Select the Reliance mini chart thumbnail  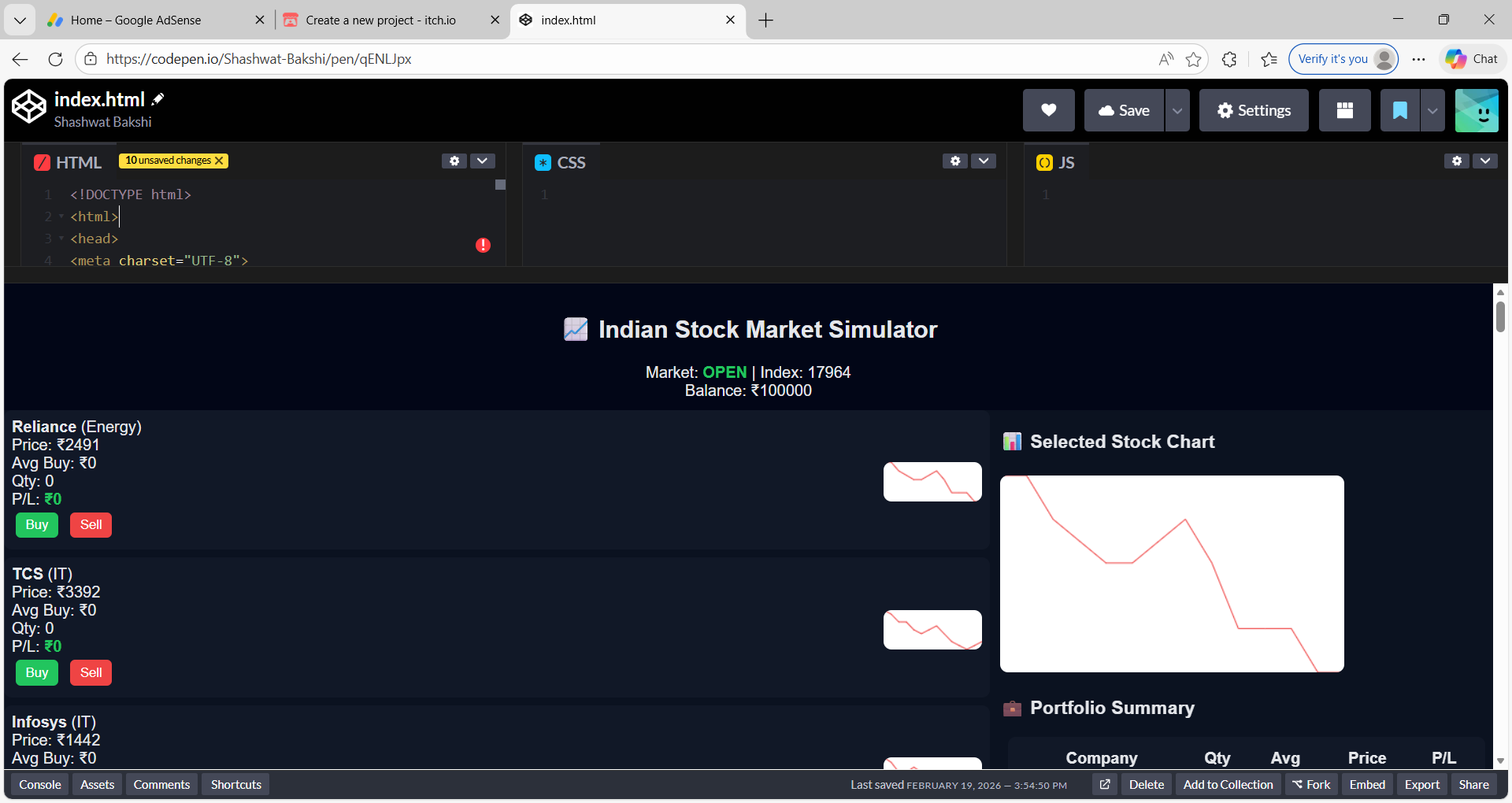[932, 482]
